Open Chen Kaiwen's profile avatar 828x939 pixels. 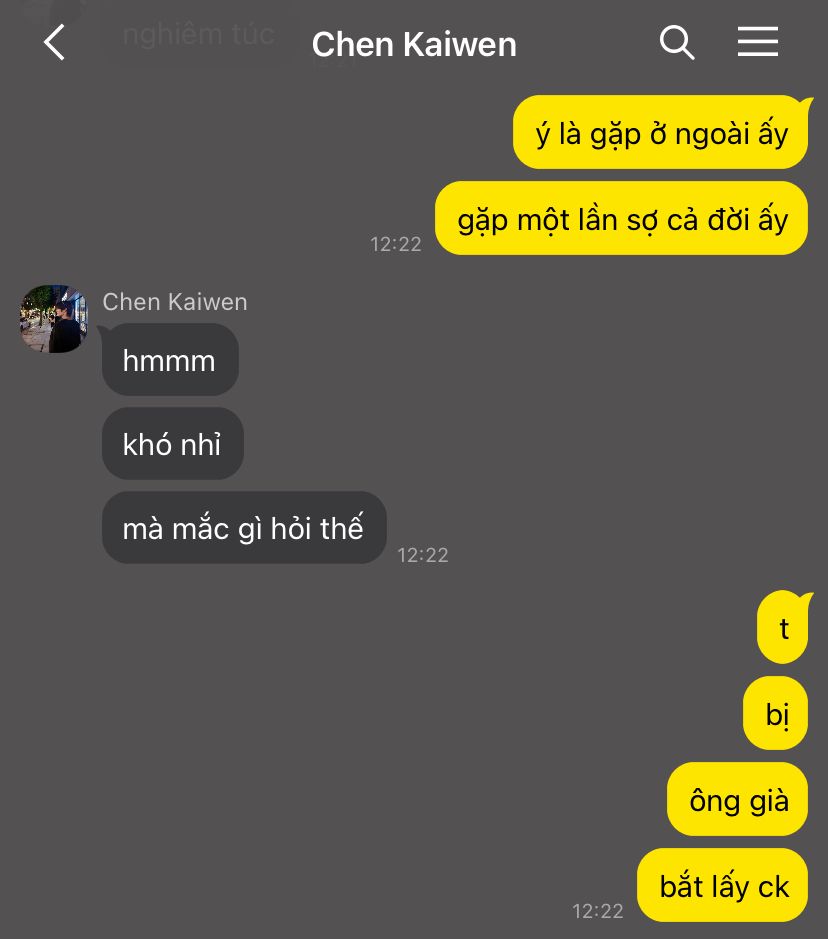[54, 319]
